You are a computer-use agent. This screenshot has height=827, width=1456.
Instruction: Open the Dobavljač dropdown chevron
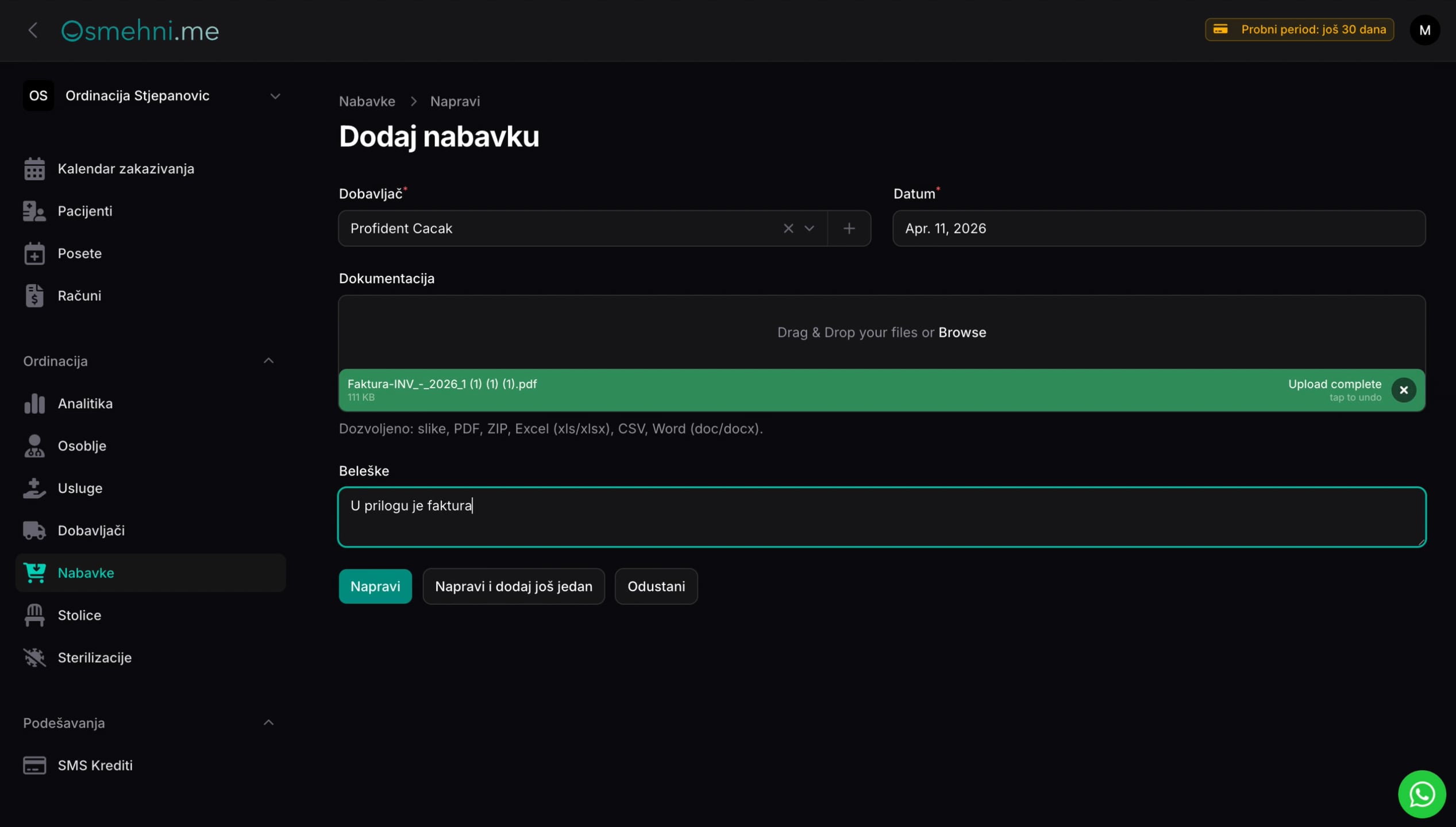[809, 229]
